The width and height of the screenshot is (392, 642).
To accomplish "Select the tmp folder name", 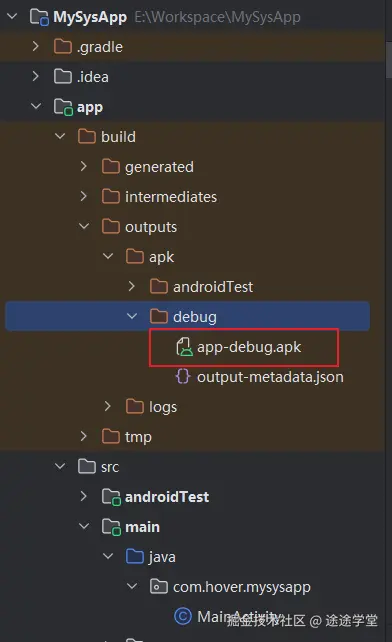I will 138,437.
